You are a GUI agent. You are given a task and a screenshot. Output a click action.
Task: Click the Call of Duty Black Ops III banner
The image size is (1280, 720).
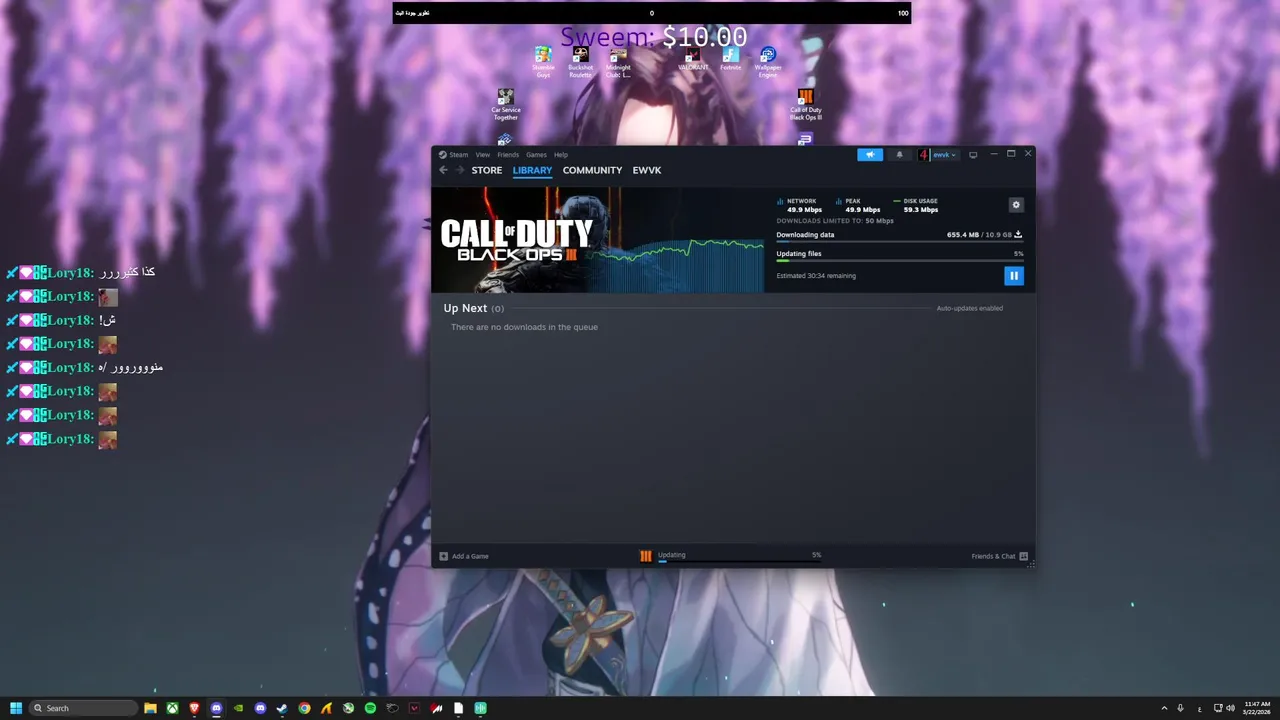coord(517,240)
